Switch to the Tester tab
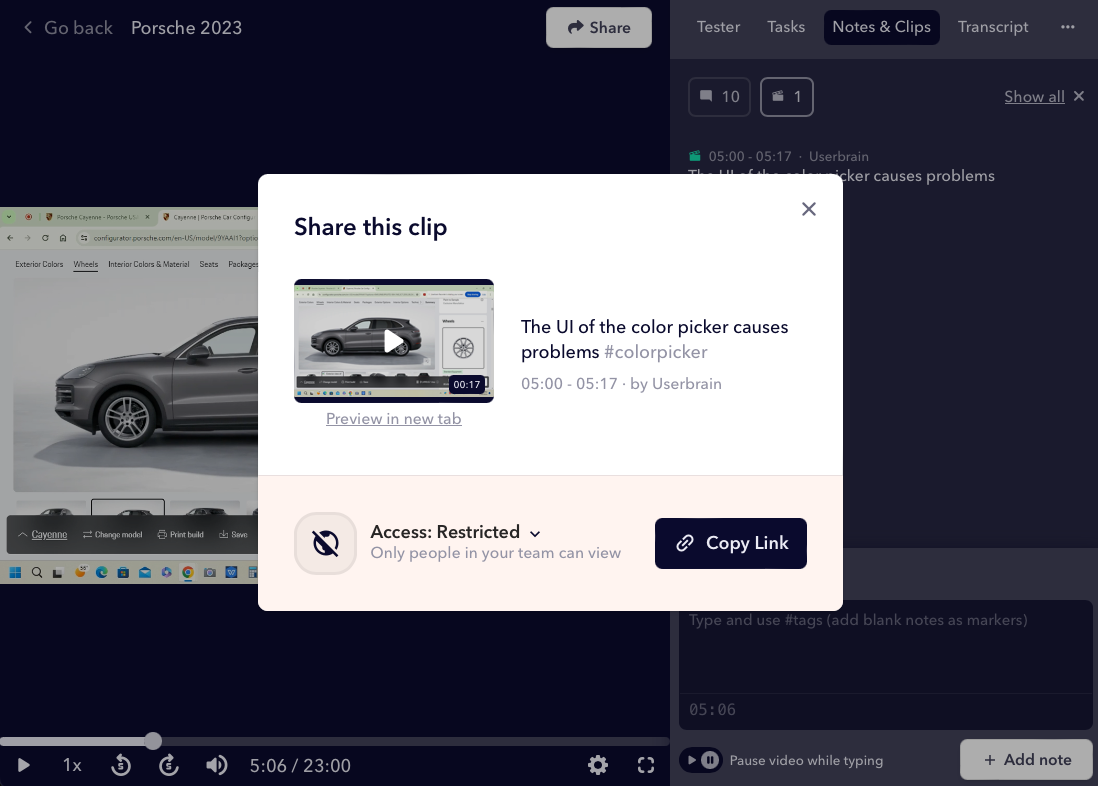Screen dimensions: 1098x786 [718, 27]
